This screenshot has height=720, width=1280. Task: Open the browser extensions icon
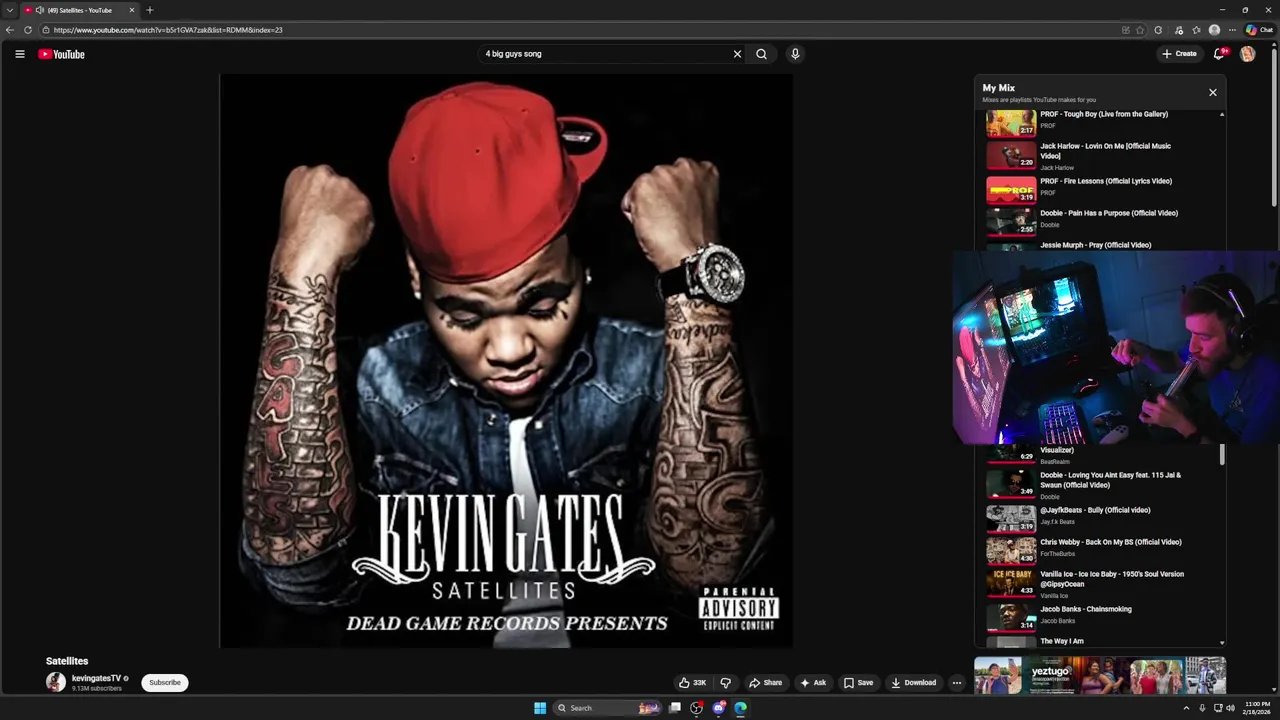click(1158, 30)
